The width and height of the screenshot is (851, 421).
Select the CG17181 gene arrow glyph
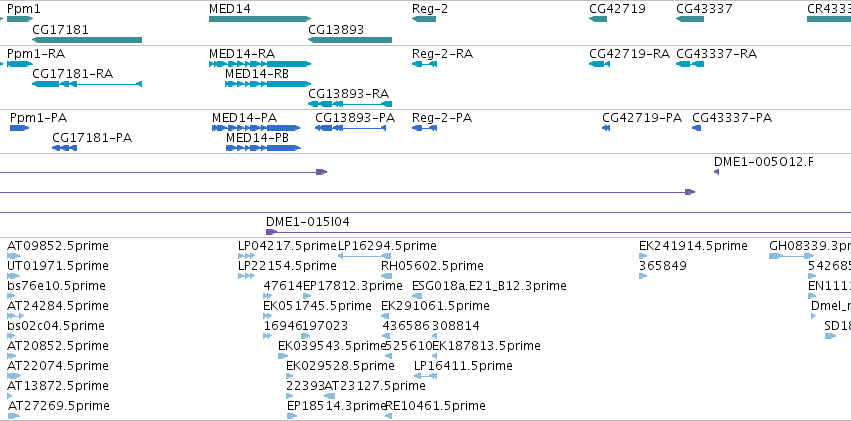[x=86, y=40]
